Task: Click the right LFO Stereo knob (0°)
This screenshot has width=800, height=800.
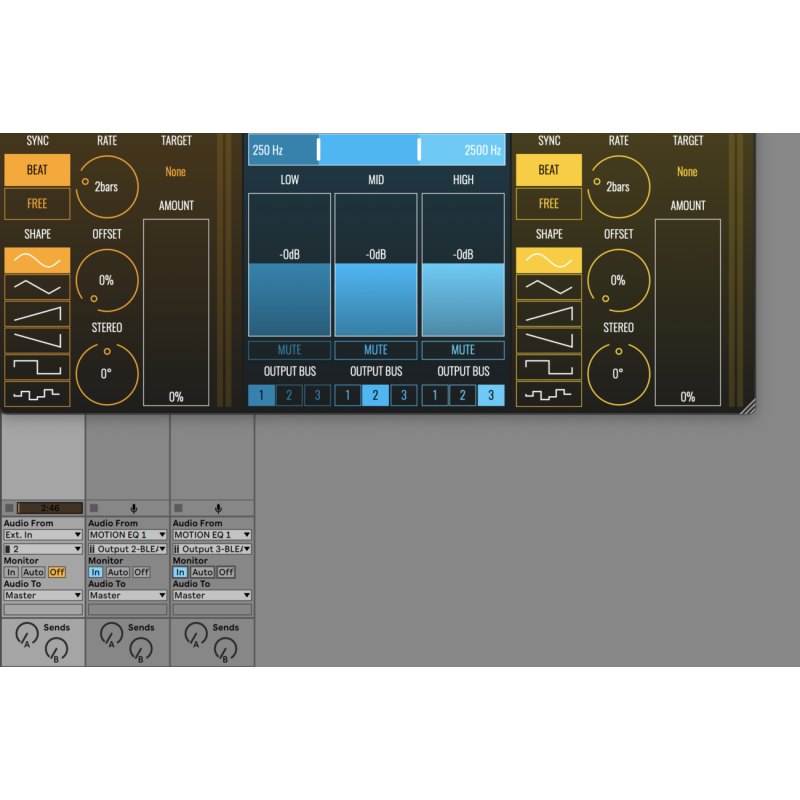Action: coord(619,374)
